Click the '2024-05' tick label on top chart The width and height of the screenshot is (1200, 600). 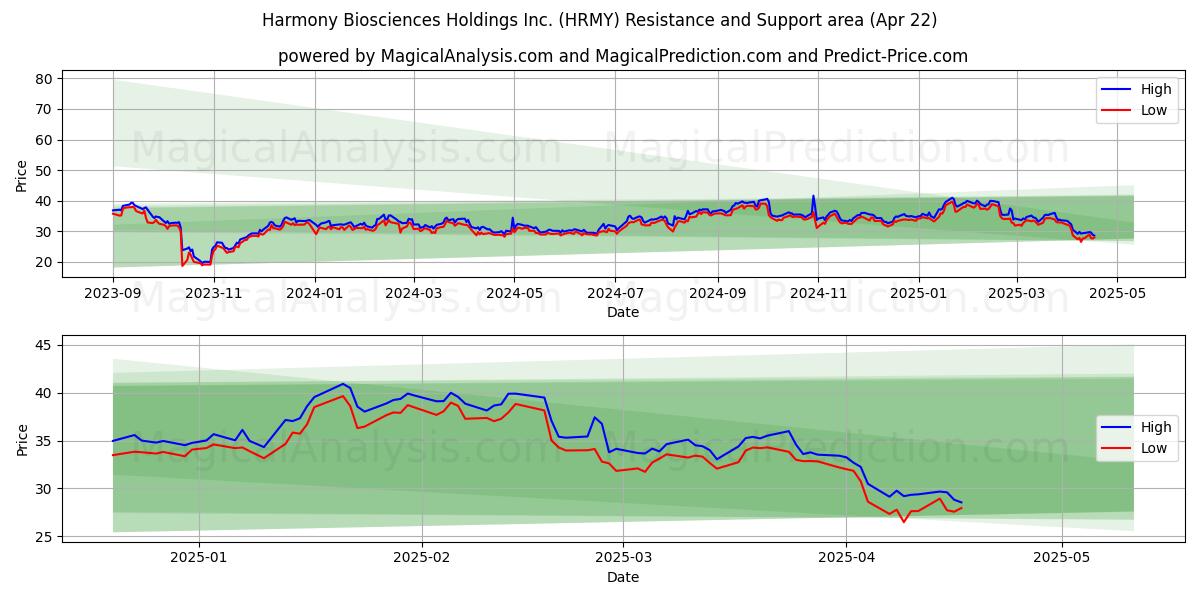515,294
